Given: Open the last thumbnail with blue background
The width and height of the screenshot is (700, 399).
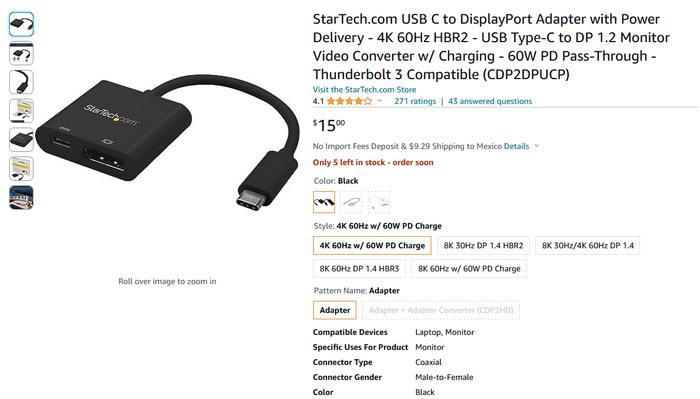Looking at the screenshot, I should coord(21,198).
